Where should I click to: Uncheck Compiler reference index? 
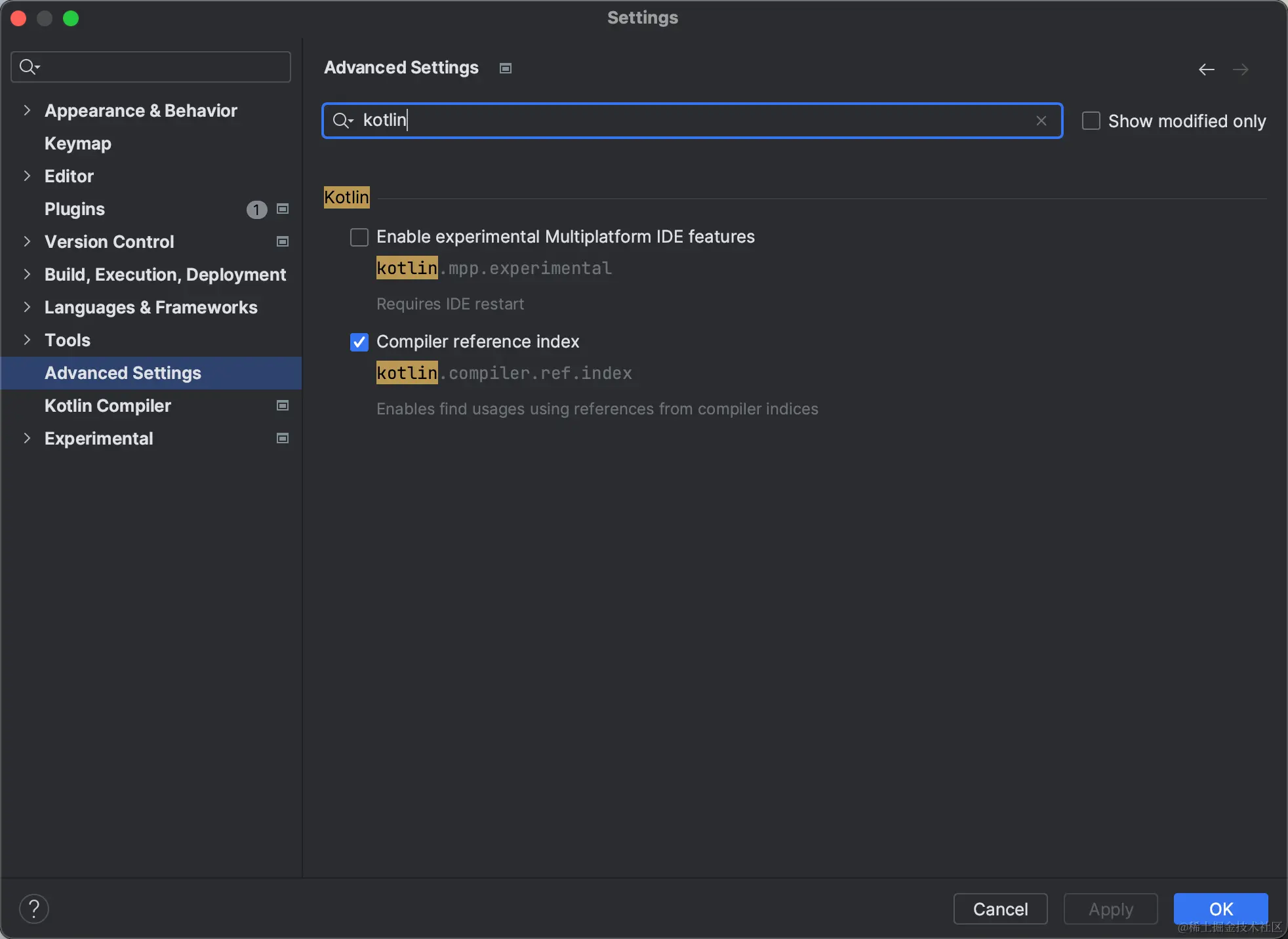(x=359, y=342)
